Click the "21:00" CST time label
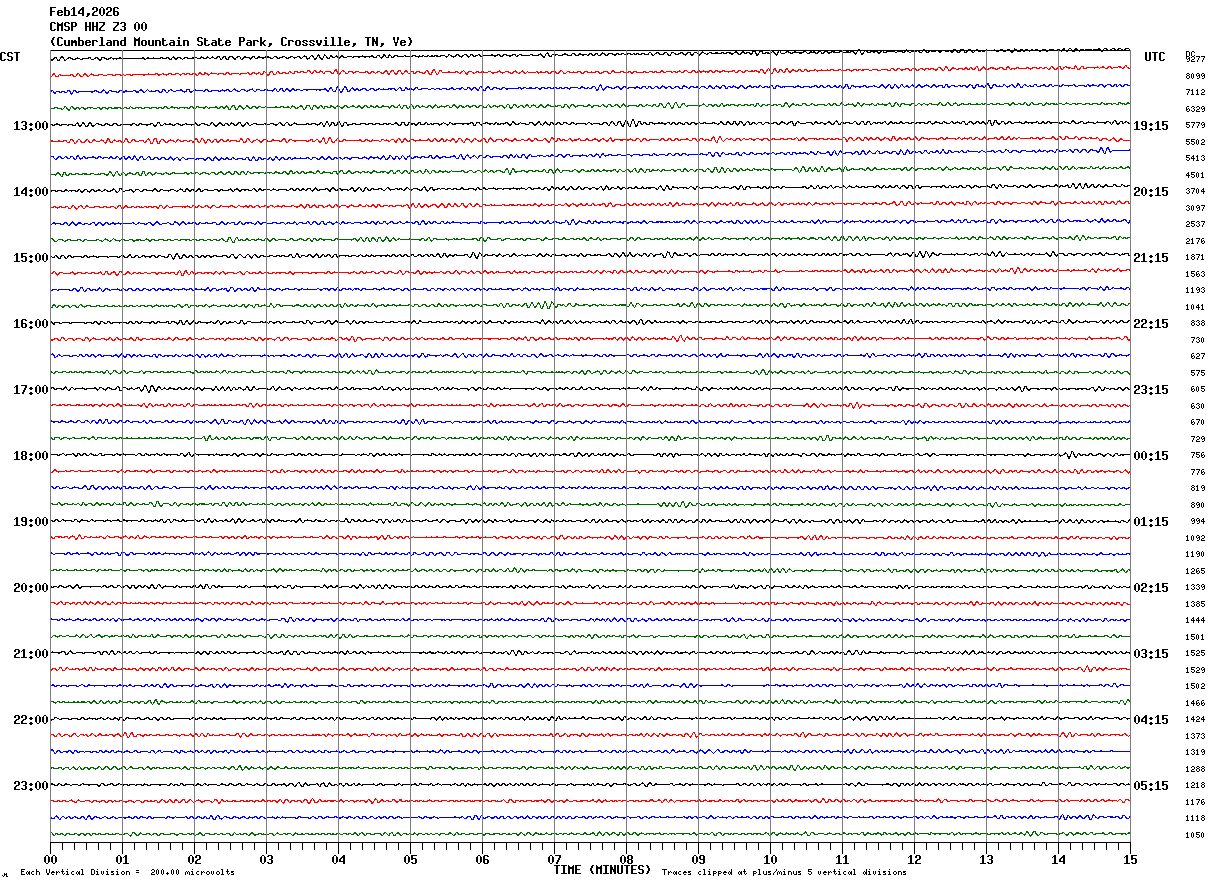 [30, 654]
